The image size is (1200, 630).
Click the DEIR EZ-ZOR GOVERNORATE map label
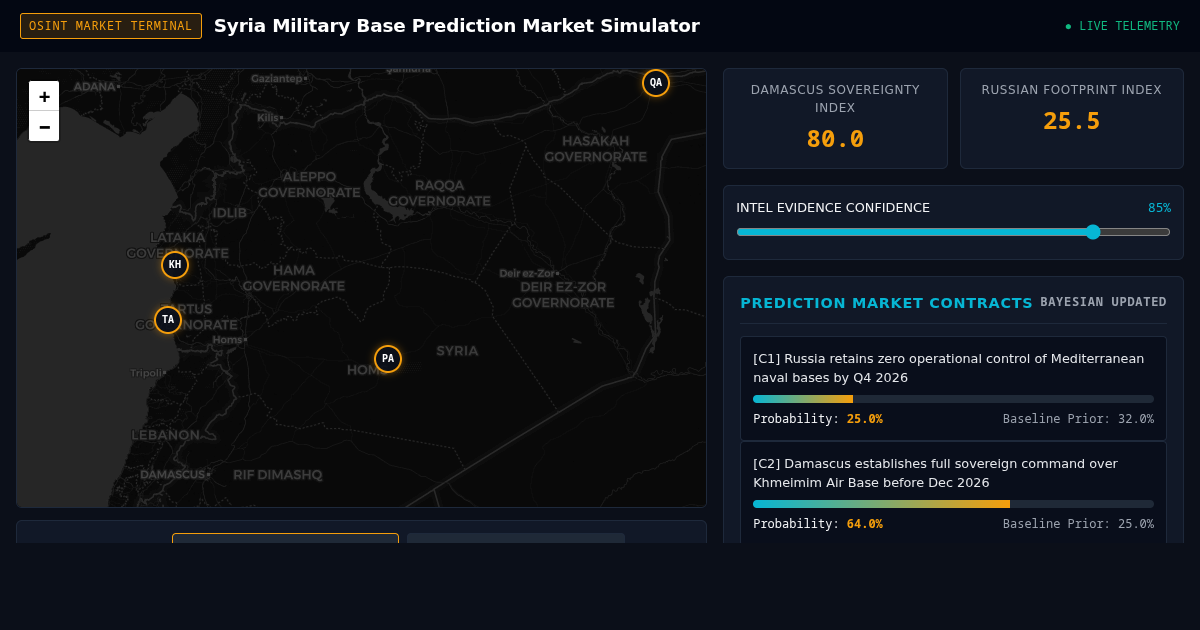click(562, 295)
